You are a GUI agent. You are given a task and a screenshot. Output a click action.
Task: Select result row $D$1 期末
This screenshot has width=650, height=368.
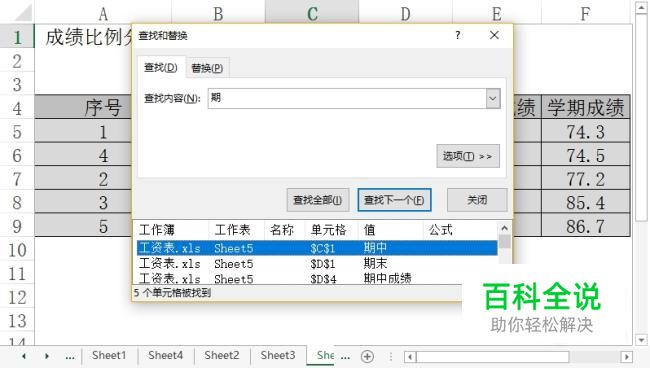pyautogui.click(x=317, y=264)
